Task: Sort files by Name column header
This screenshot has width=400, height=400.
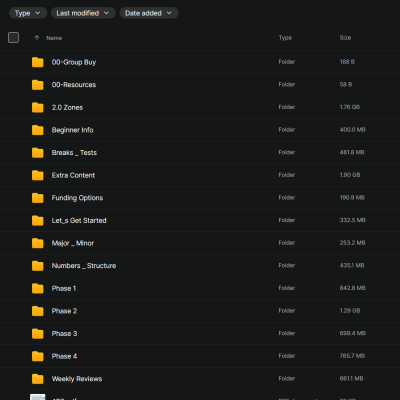Action: click(54, 38)
